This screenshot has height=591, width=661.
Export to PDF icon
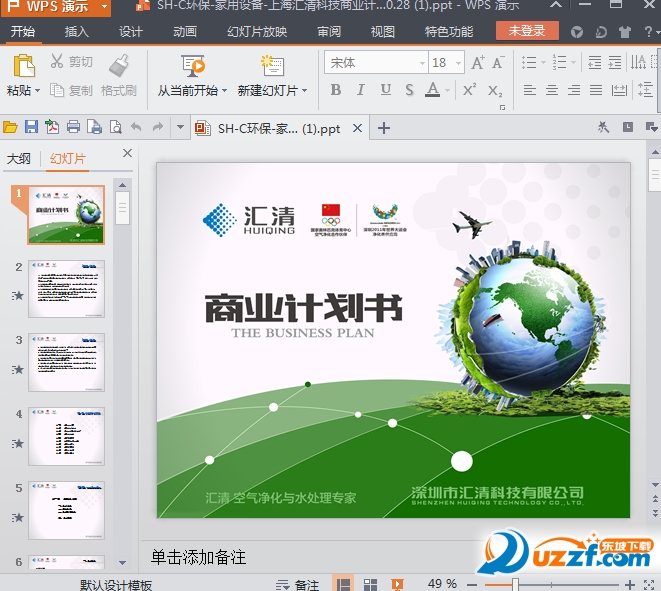52,127
